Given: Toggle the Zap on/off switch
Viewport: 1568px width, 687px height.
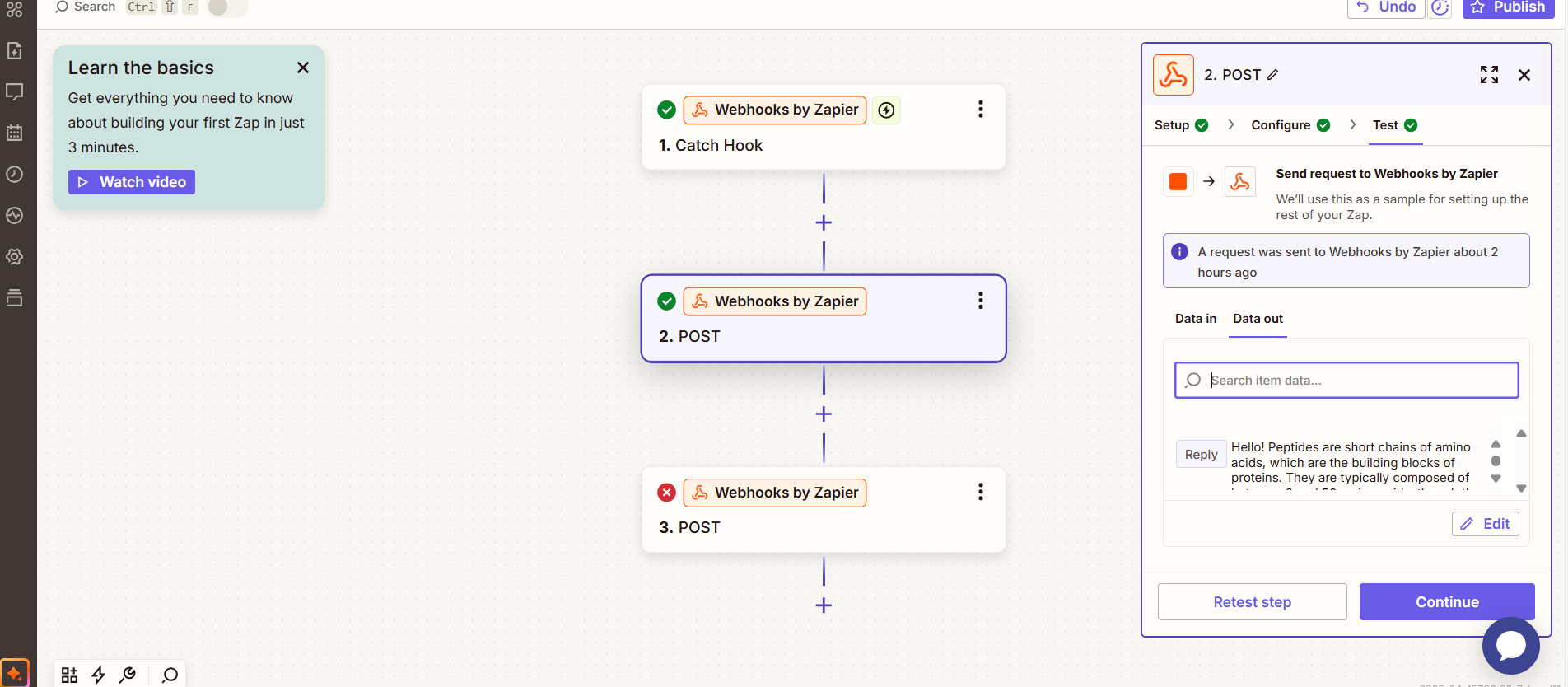Looking at the screenshot, I should [x=226, y=7].
